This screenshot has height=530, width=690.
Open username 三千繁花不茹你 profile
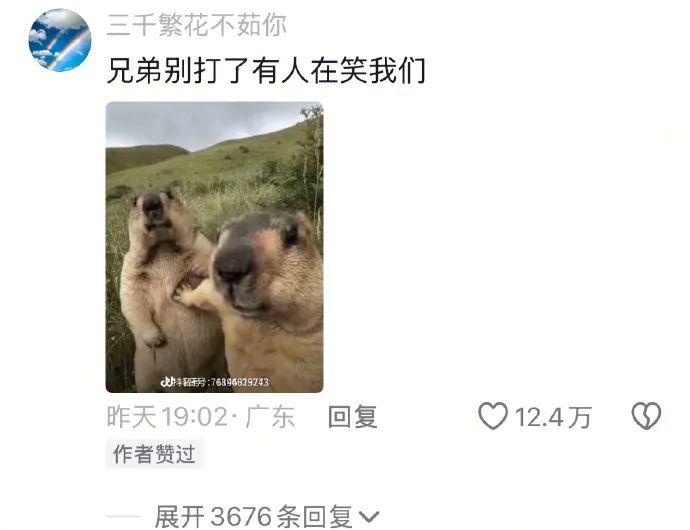click(196, 25)
